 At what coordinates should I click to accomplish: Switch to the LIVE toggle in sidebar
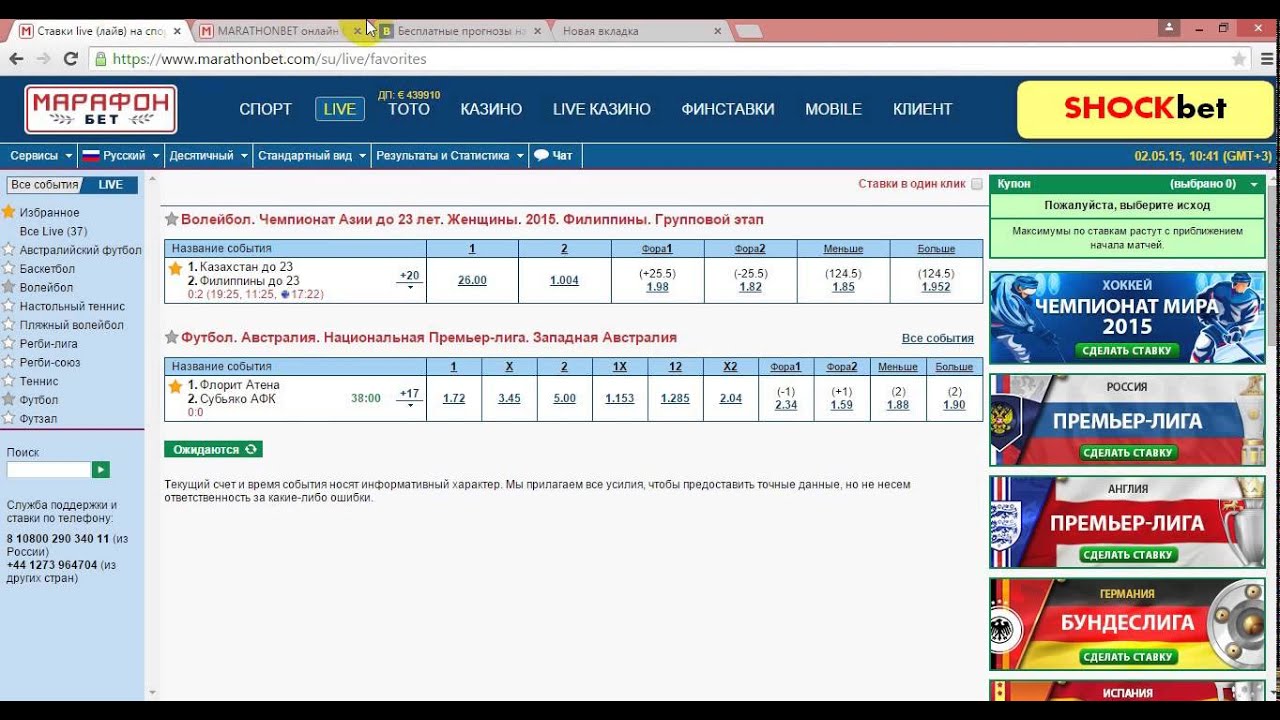point(111,185)
